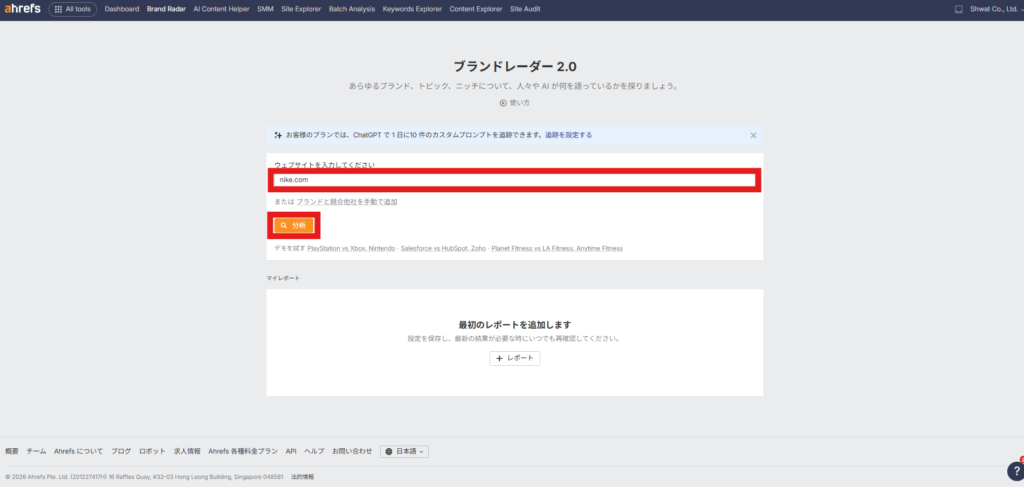
Task: Click マイレポート label
Action: [283, 278]
